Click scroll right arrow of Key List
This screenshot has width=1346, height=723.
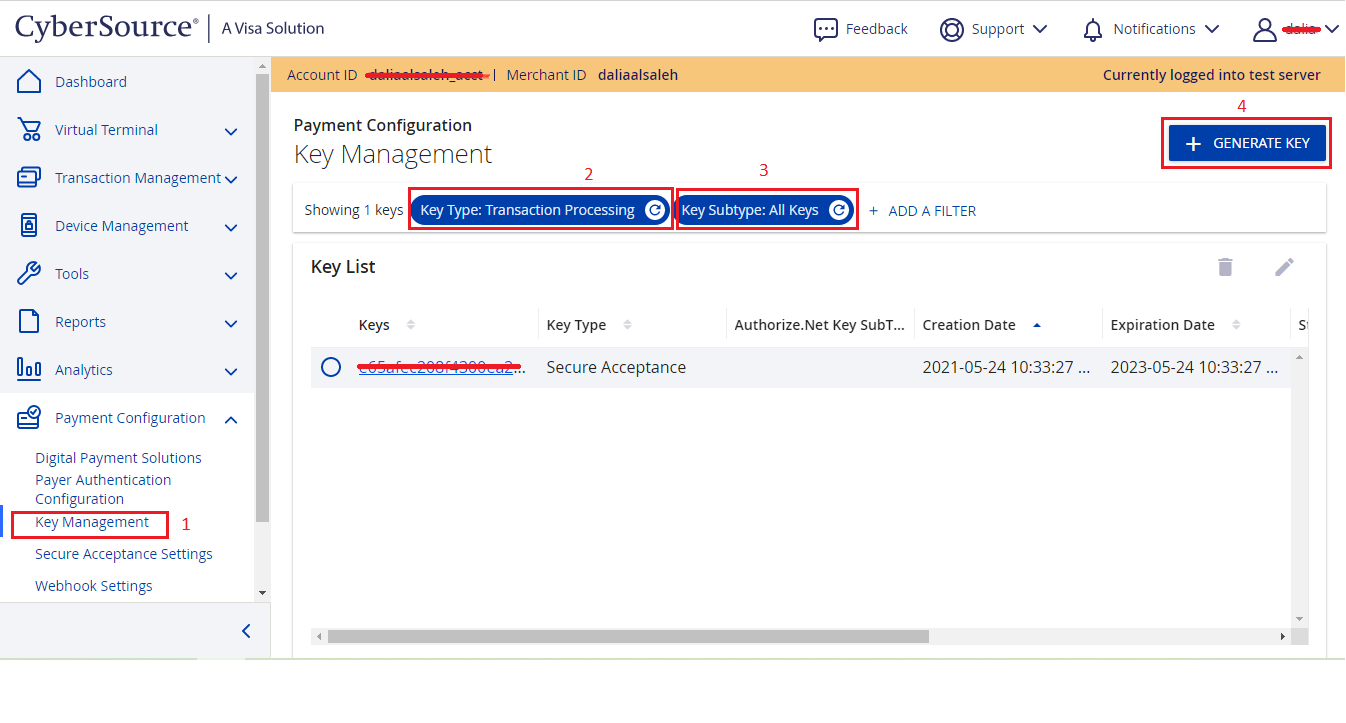point(1283,636)
